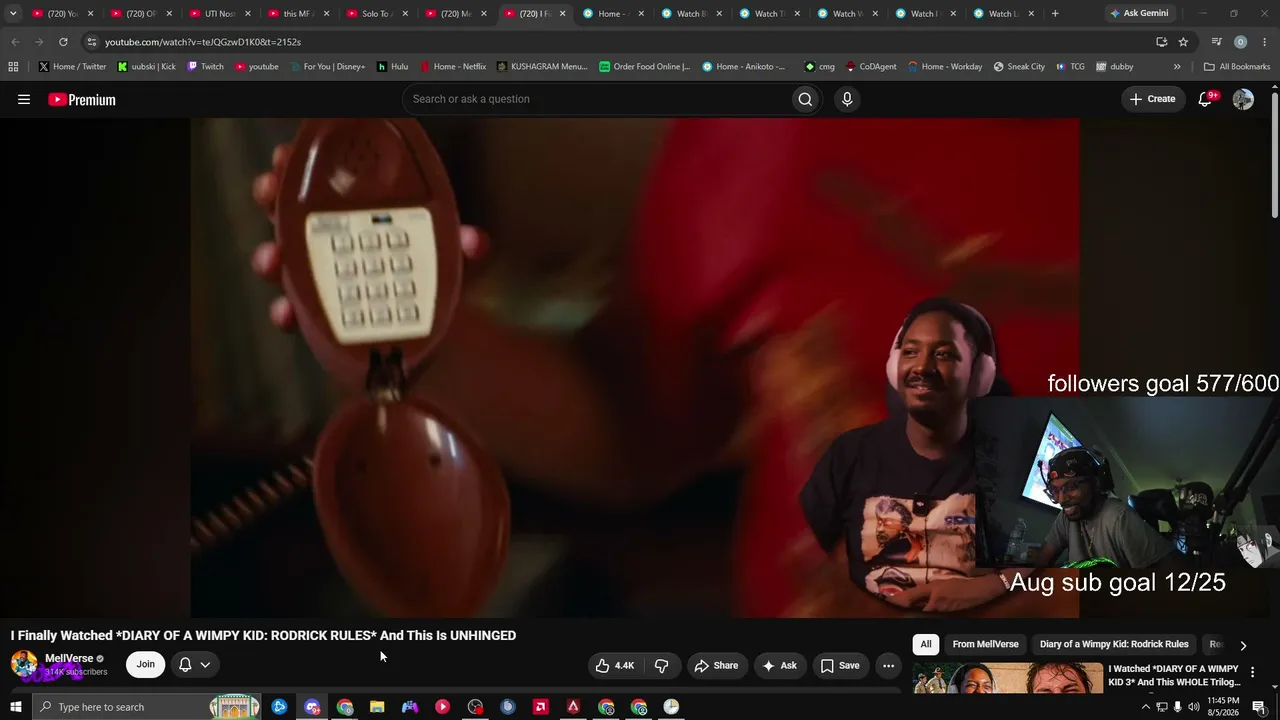Open the YouTube guide hamburger menu
Viewport: 1280px width, 720px height.
point(24,99)
